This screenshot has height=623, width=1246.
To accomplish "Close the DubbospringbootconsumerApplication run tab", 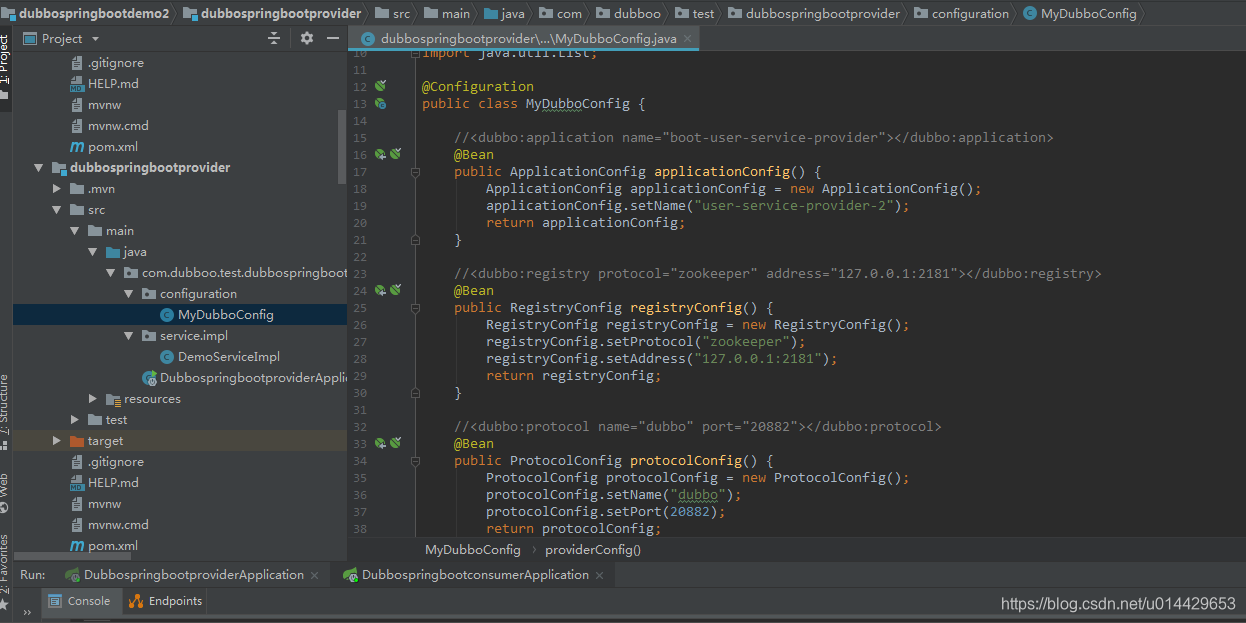I will [x=600, y=576].
